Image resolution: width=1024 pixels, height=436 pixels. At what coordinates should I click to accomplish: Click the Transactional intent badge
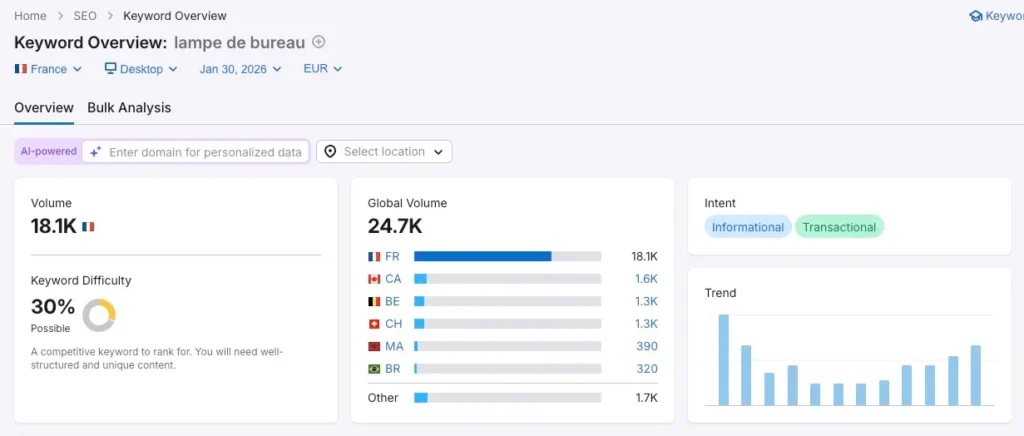click(839, 227)
